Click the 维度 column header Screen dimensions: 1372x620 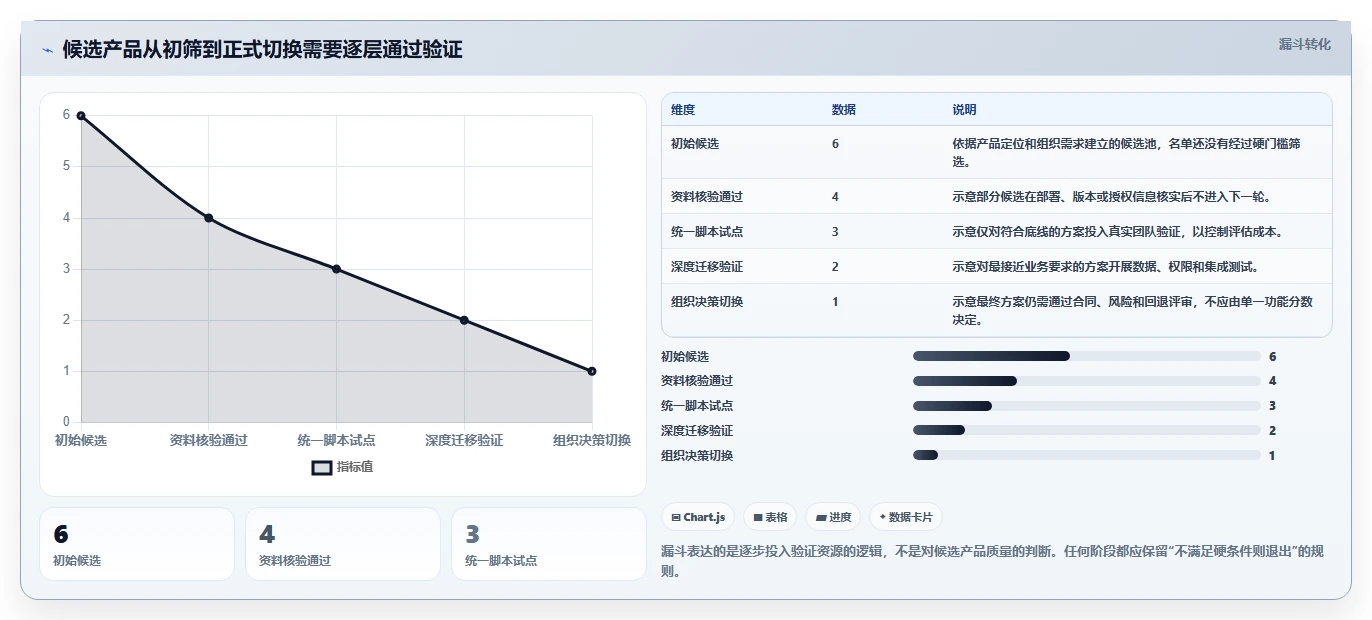[683, 110]
